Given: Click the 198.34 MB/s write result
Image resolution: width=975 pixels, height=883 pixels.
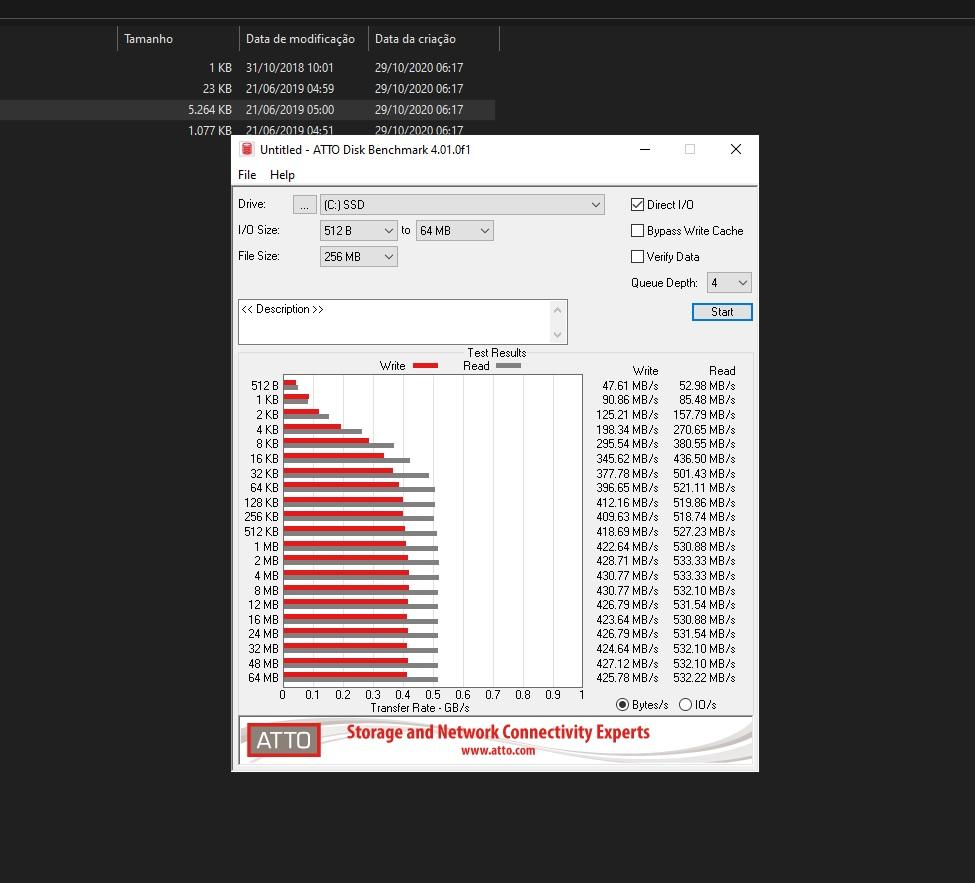Looking at the screenshot, I should (627, 430).
